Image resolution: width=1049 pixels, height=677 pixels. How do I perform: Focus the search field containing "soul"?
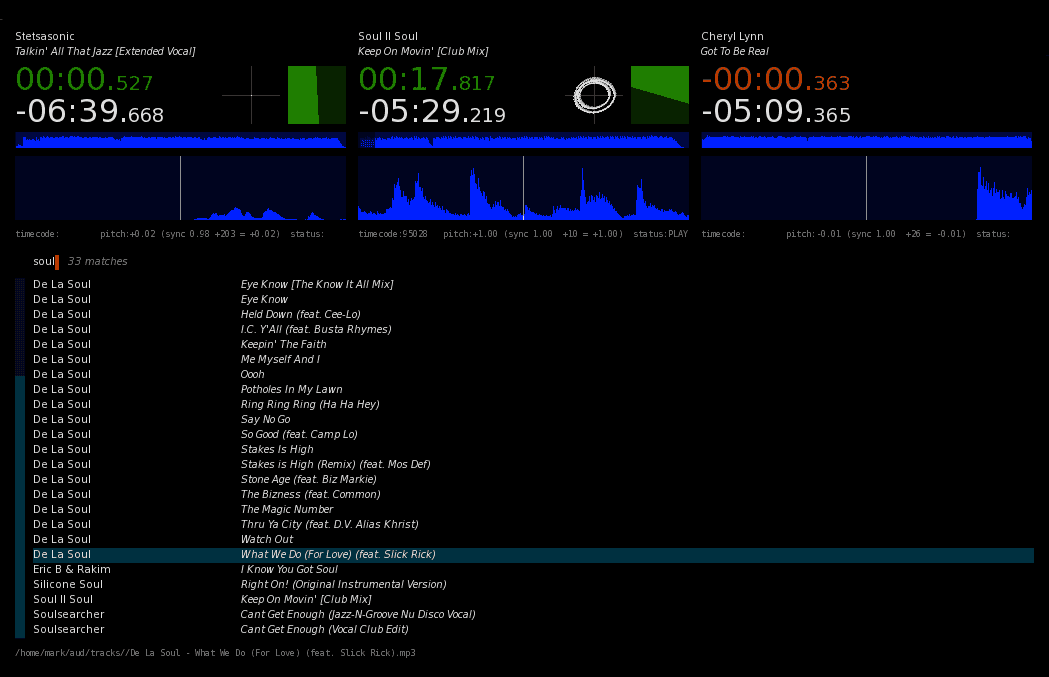(x=45, y=262)
